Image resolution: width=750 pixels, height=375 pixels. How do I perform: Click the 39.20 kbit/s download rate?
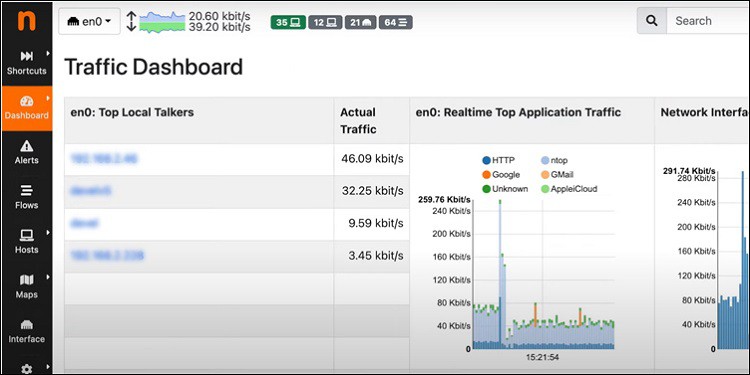click(x=220, y=27)
